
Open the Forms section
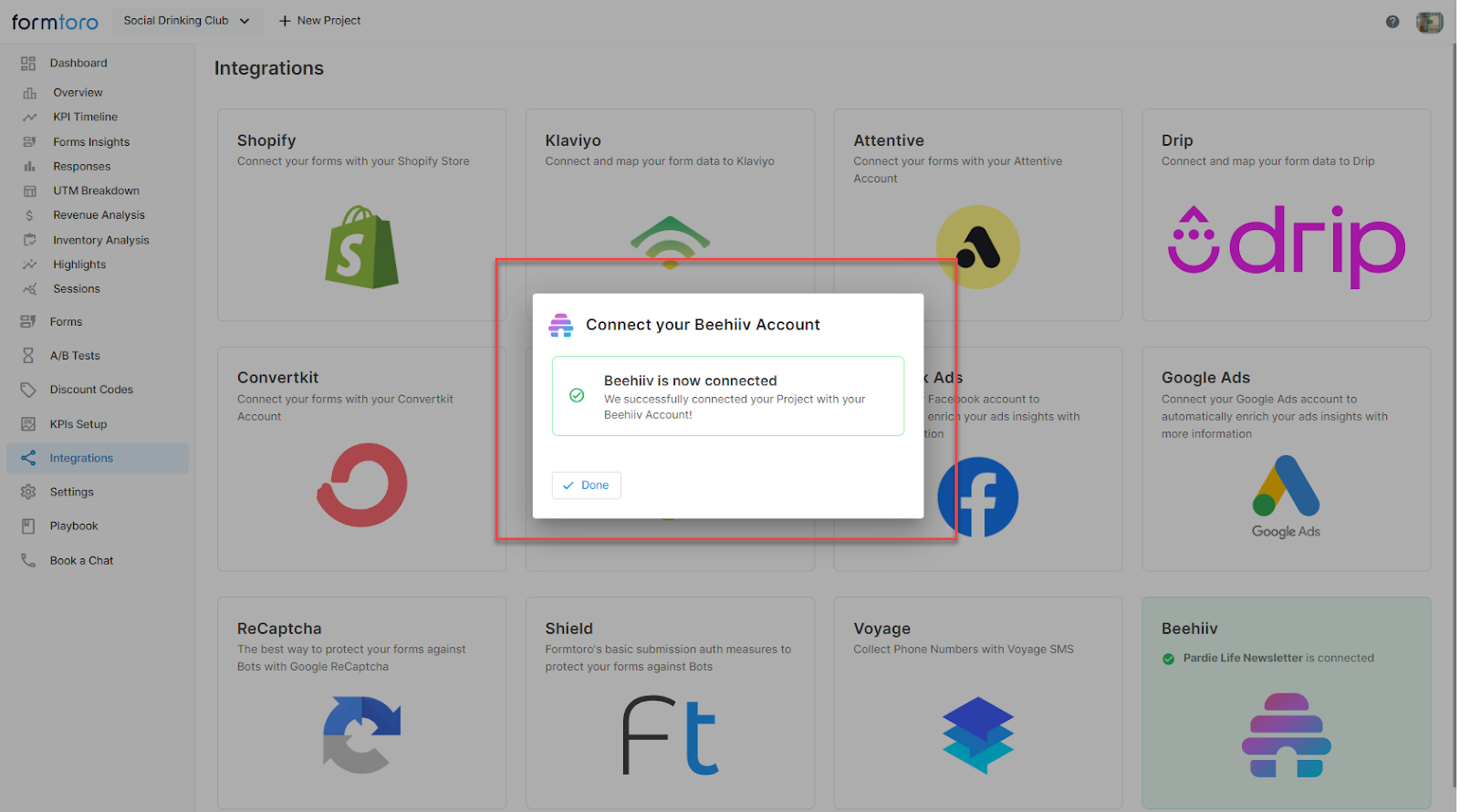66,322
